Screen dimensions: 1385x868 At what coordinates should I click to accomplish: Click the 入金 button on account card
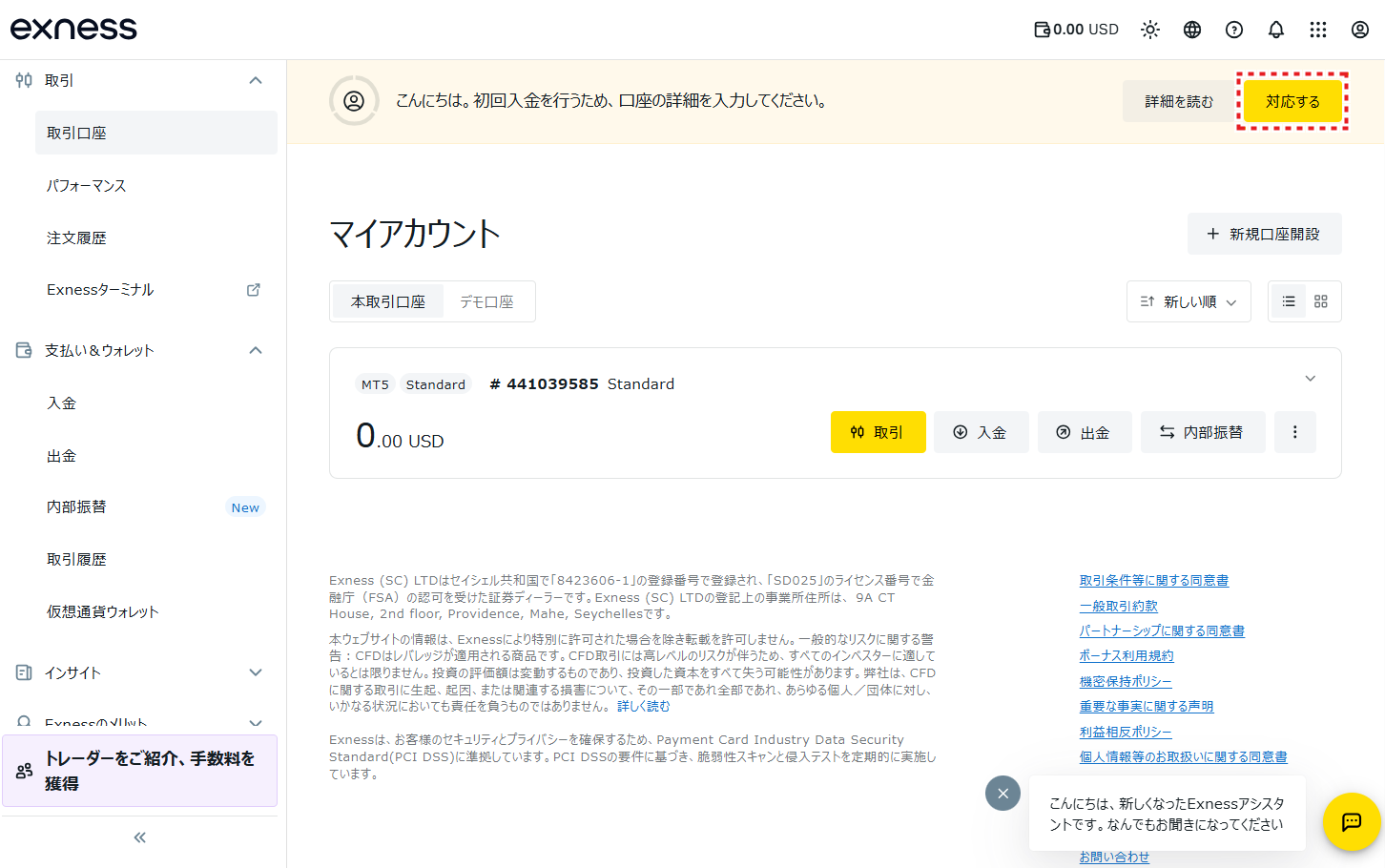click(x=982, y=432)
